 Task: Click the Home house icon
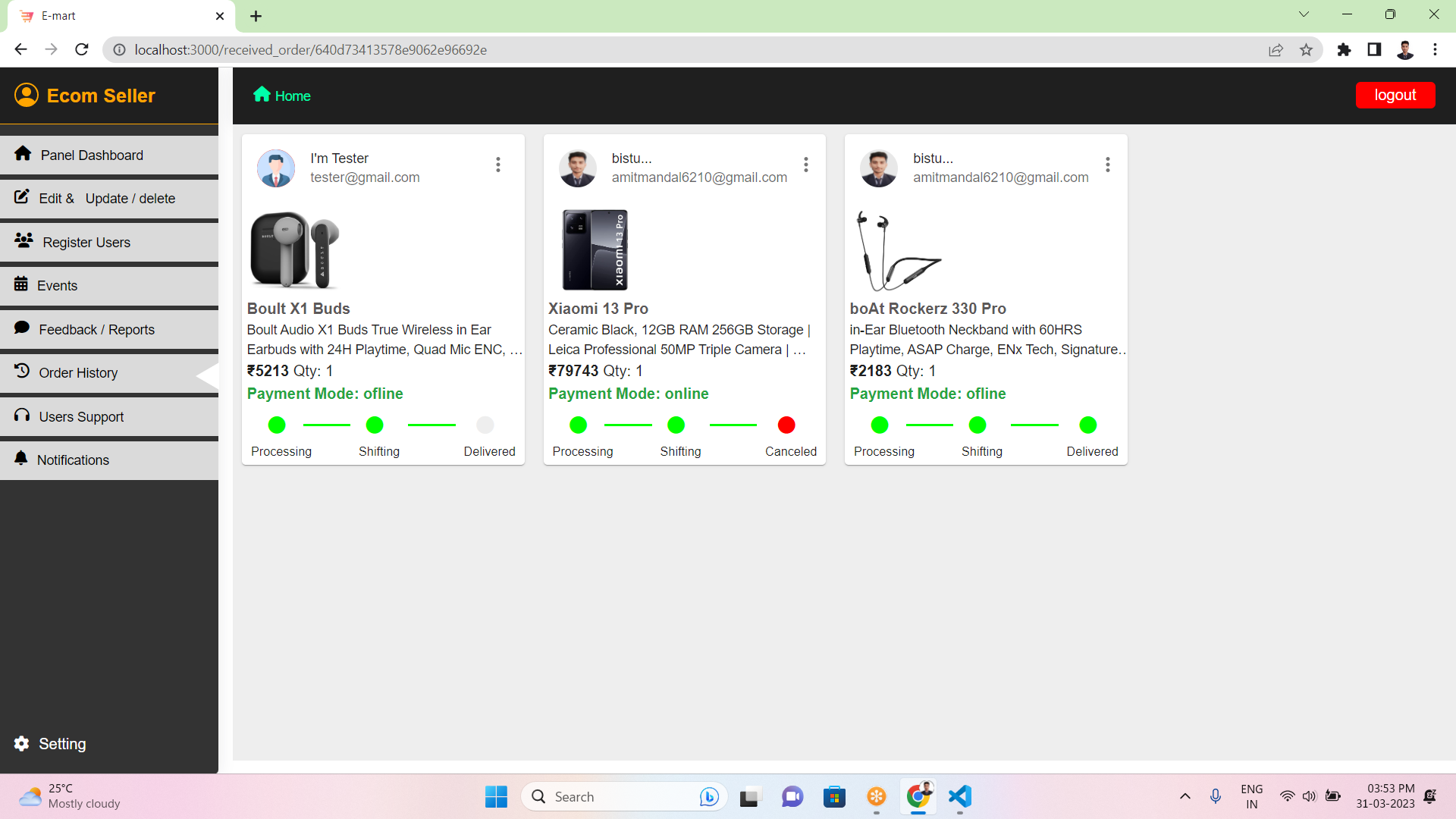(262, 95)
